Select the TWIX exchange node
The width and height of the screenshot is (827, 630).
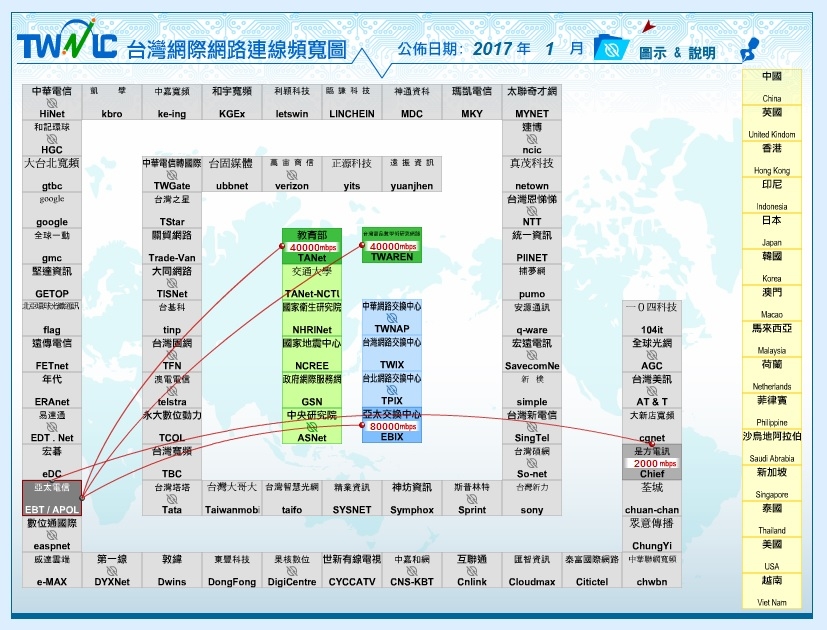pos(392,353)
